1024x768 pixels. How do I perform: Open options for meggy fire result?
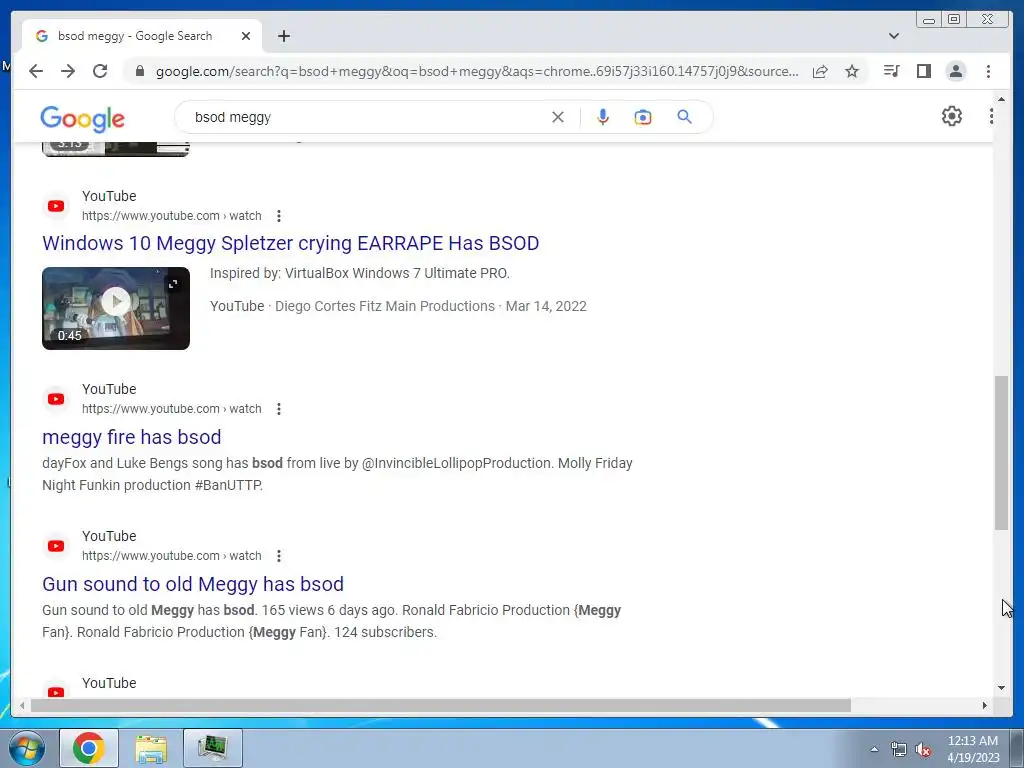pos(279,409)
